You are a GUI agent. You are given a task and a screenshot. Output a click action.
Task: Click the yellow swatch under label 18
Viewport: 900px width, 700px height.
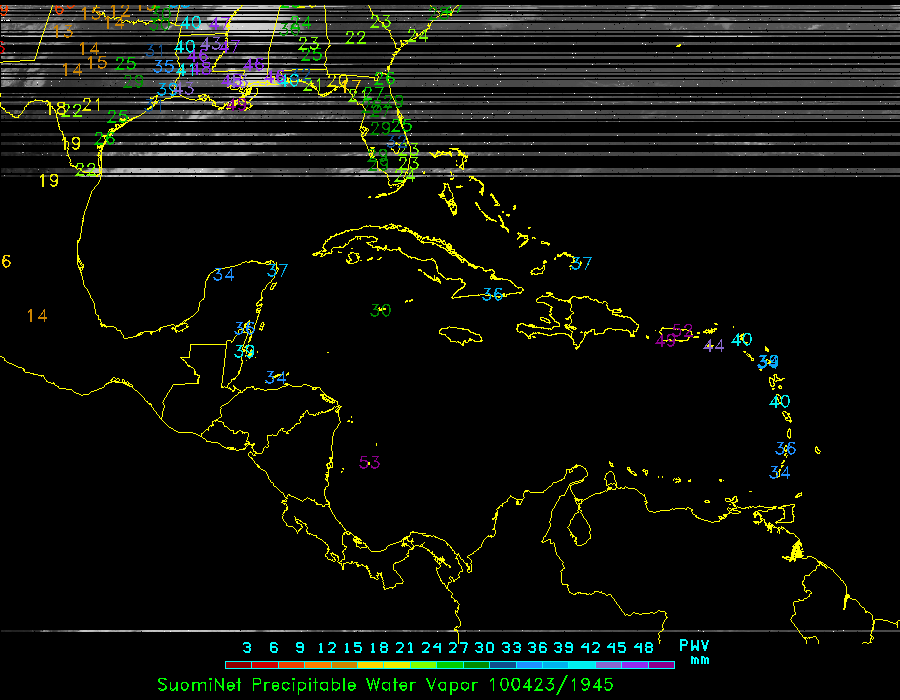click(378, 664)
